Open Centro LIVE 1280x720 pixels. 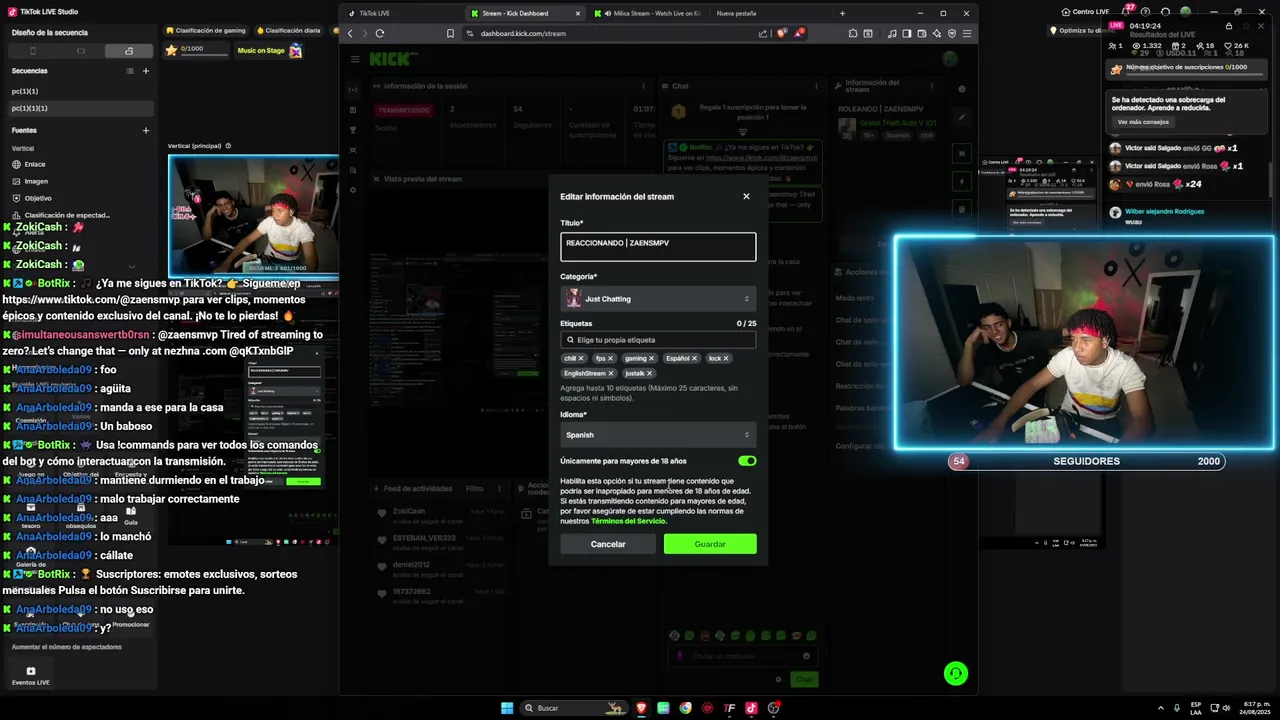click(x=1085, y=11)
